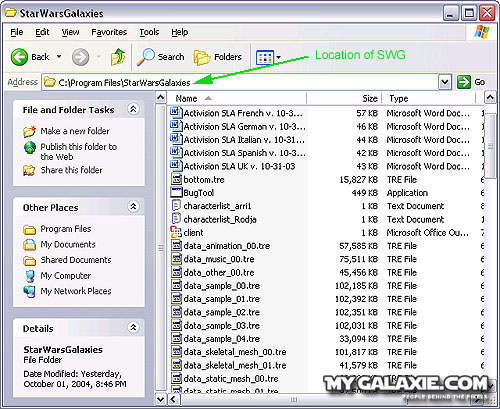Select data_animation_00.tre file icon
Screen dimensions: 500x409
(176, 246)
